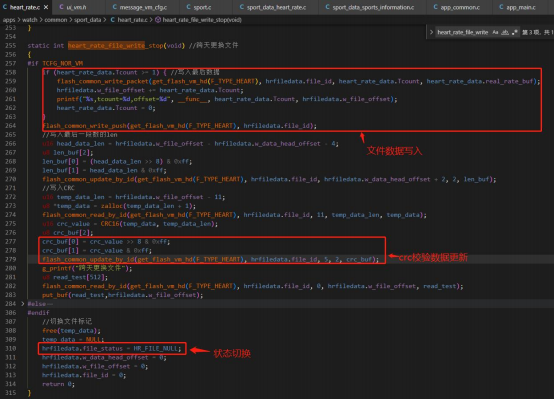Click the apps breadcrumb segment

point(9,20)
